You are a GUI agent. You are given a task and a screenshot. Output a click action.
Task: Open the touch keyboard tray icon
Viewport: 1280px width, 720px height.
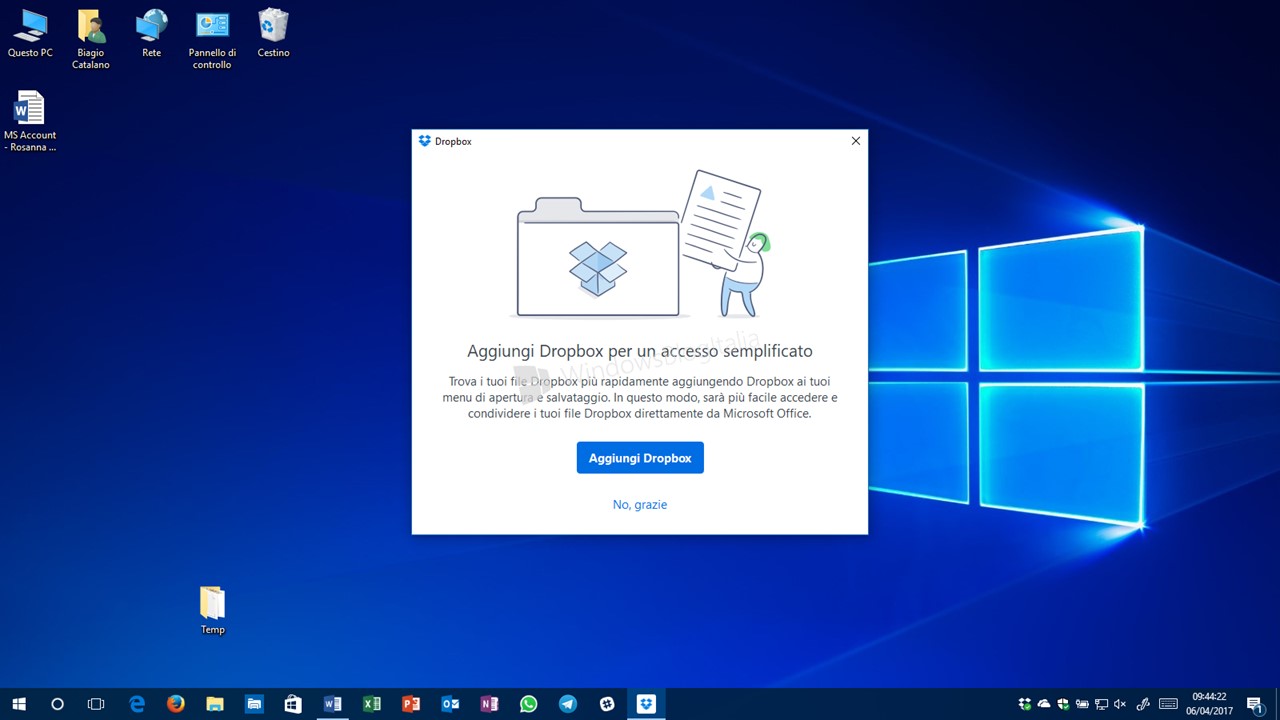click(x=1168, y=704)
